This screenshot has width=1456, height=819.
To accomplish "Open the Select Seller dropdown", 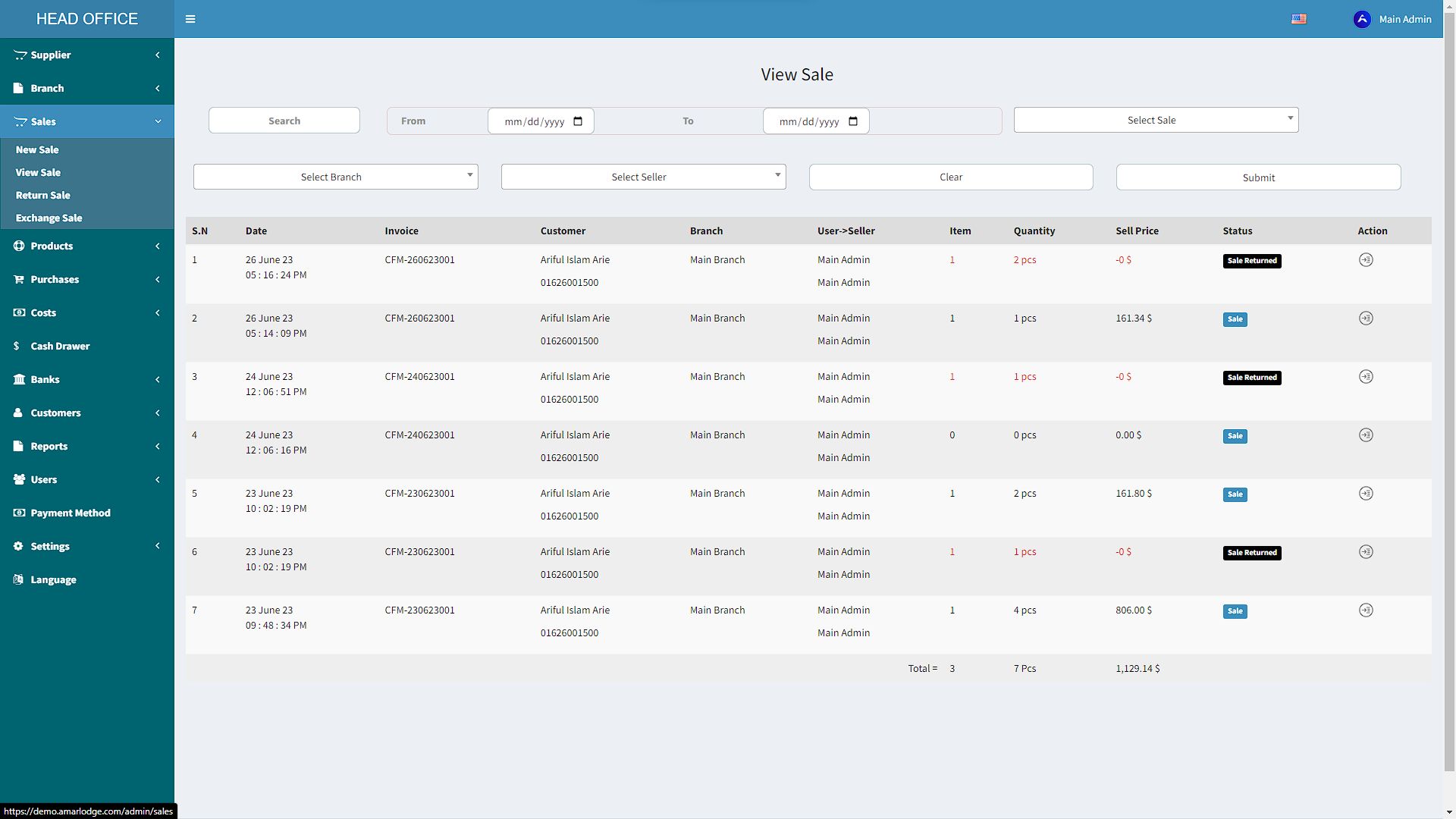I will [x=642, y=177].
